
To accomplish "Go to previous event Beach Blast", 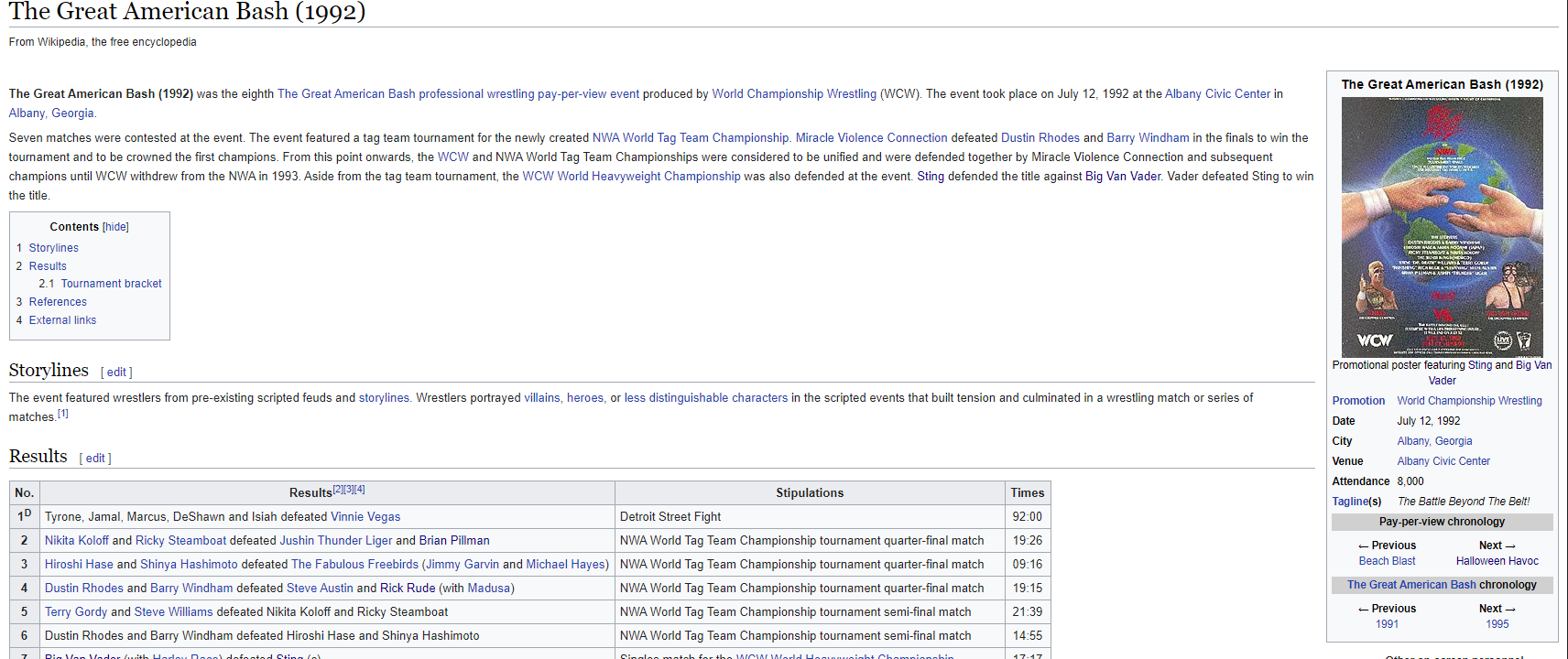I will [1387, 561].
